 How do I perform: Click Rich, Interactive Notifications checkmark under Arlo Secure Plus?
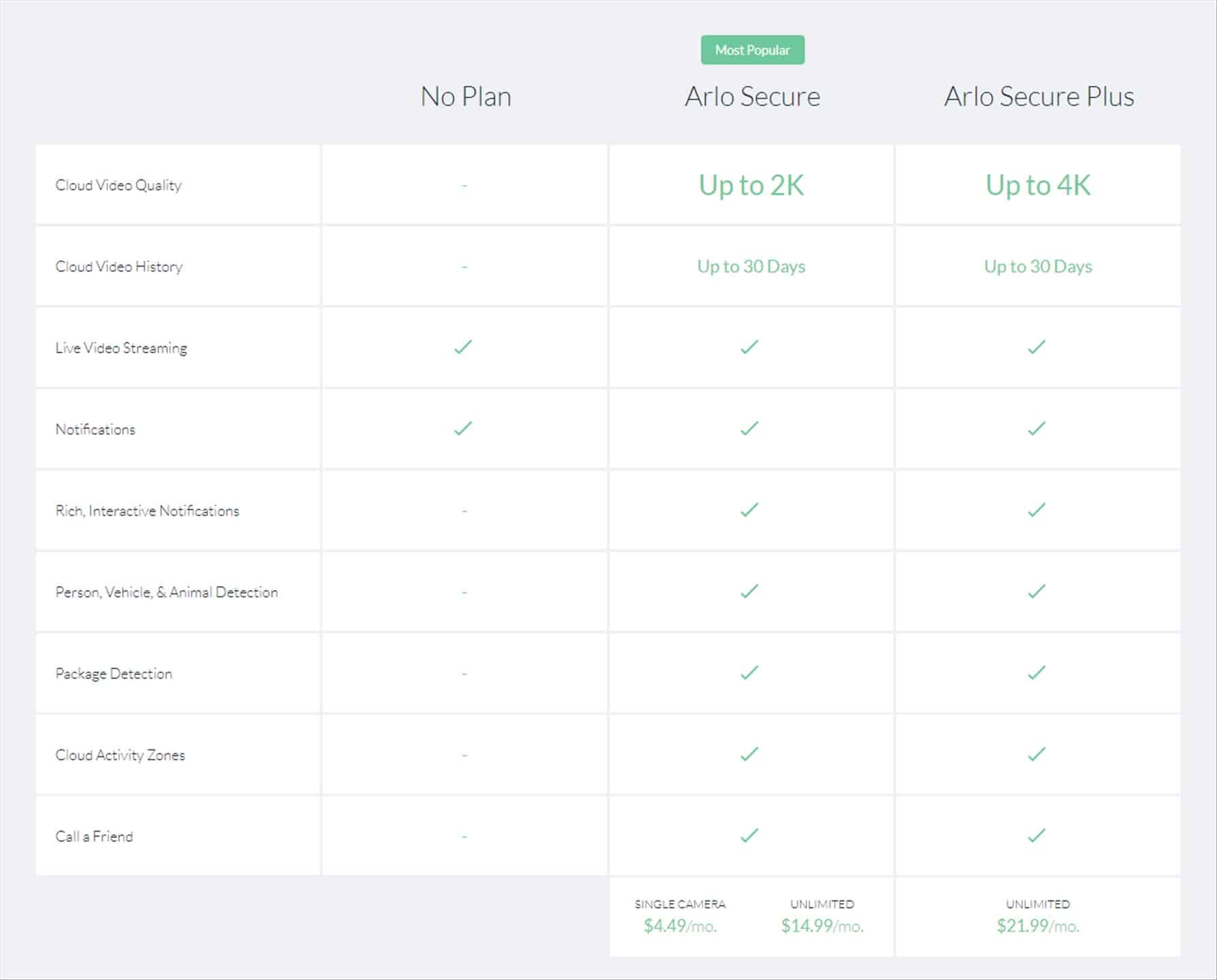point(1037,510)
